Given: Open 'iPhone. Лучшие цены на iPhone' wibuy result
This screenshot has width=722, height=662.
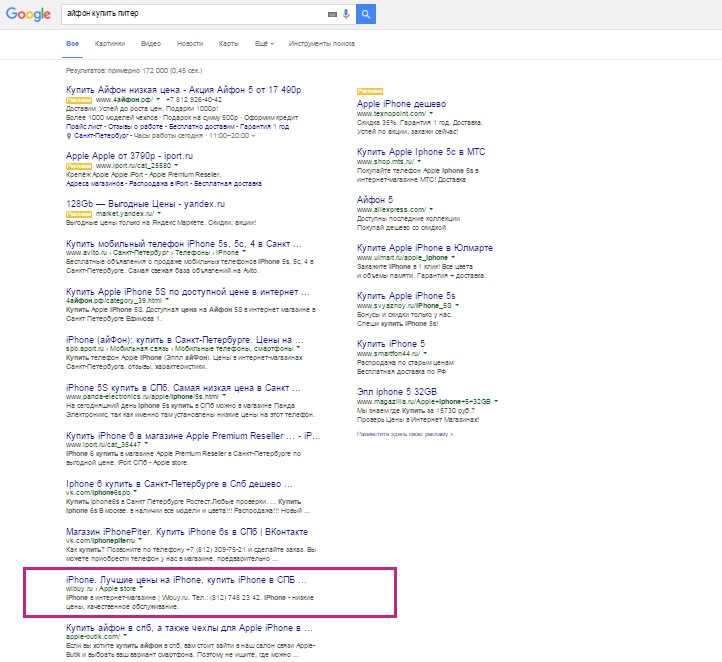Looking at the screenshot, I should click(186, 580).
